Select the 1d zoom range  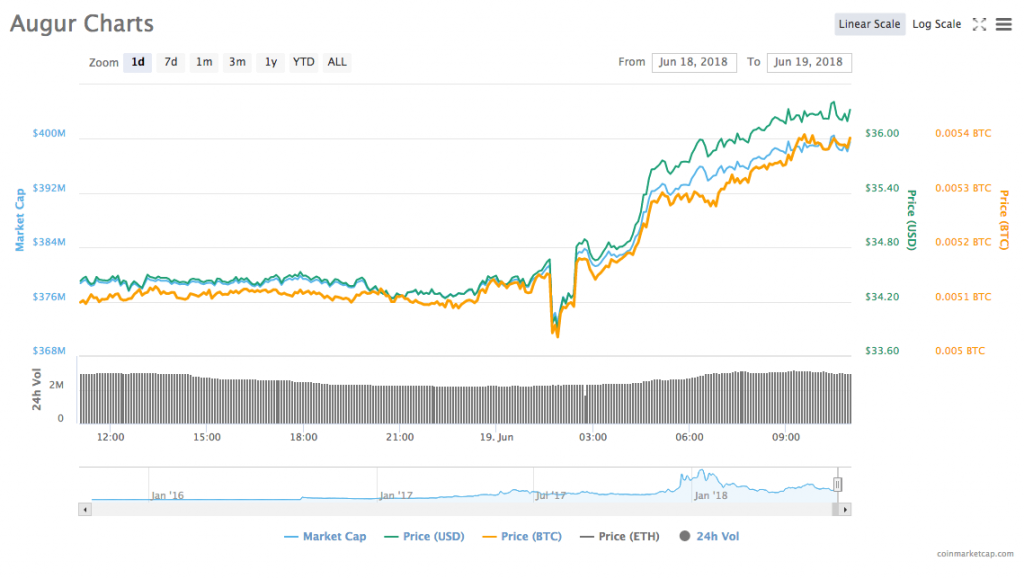coord(138,62)
